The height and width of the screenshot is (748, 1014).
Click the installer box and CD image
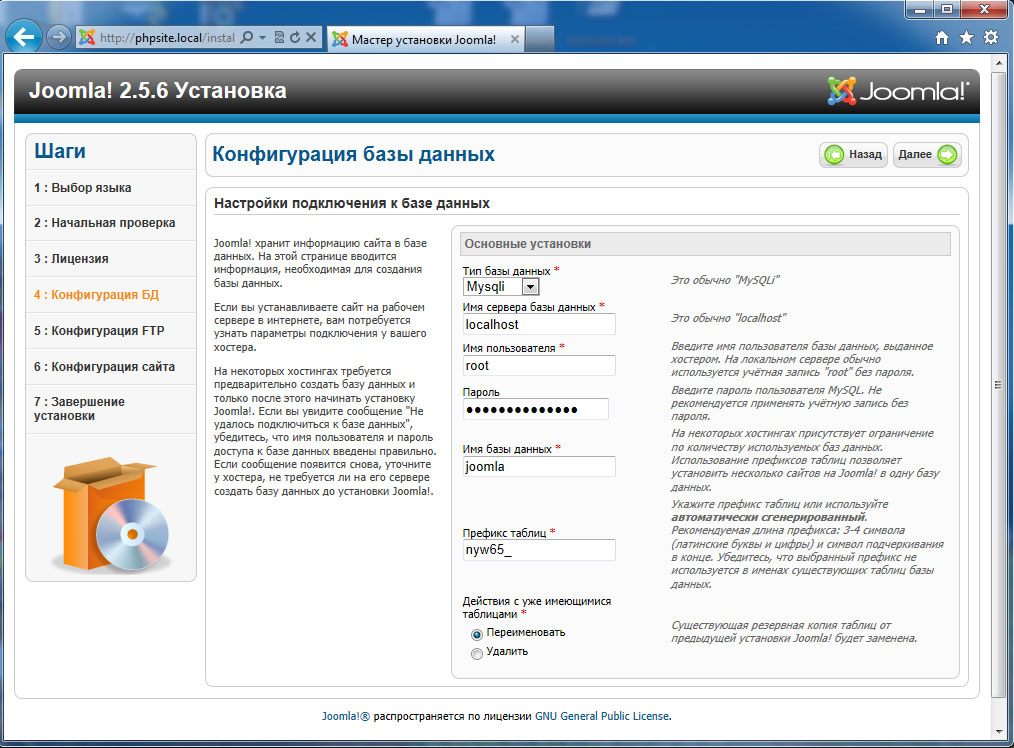tap(111, 514)
